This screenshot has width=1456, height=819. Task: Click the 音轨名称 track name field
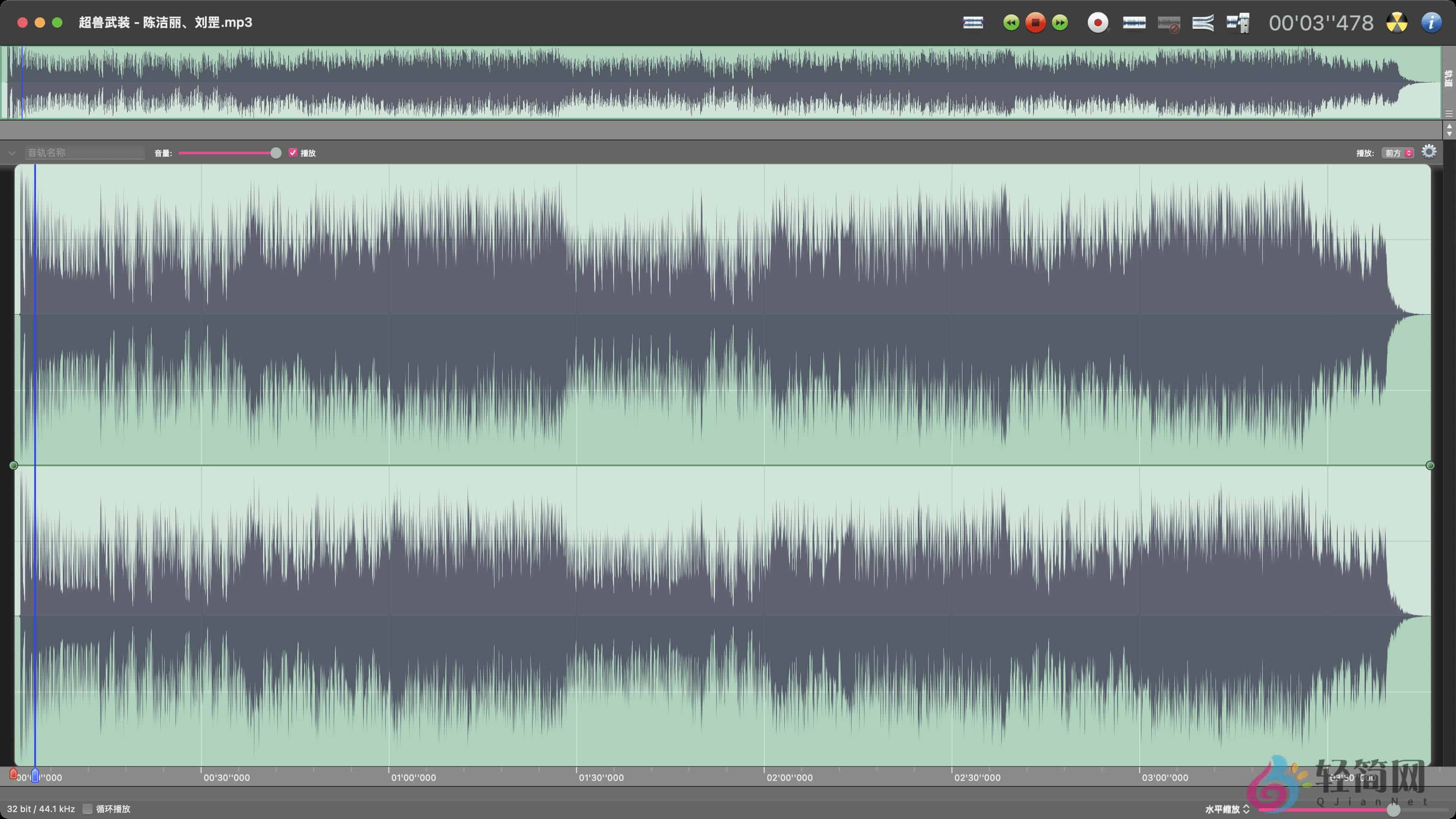point(85,153)
